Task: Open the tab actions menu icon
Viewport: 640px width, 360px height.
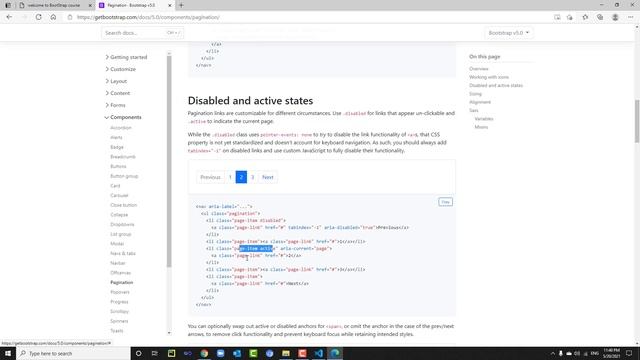Action: [8, 5]
